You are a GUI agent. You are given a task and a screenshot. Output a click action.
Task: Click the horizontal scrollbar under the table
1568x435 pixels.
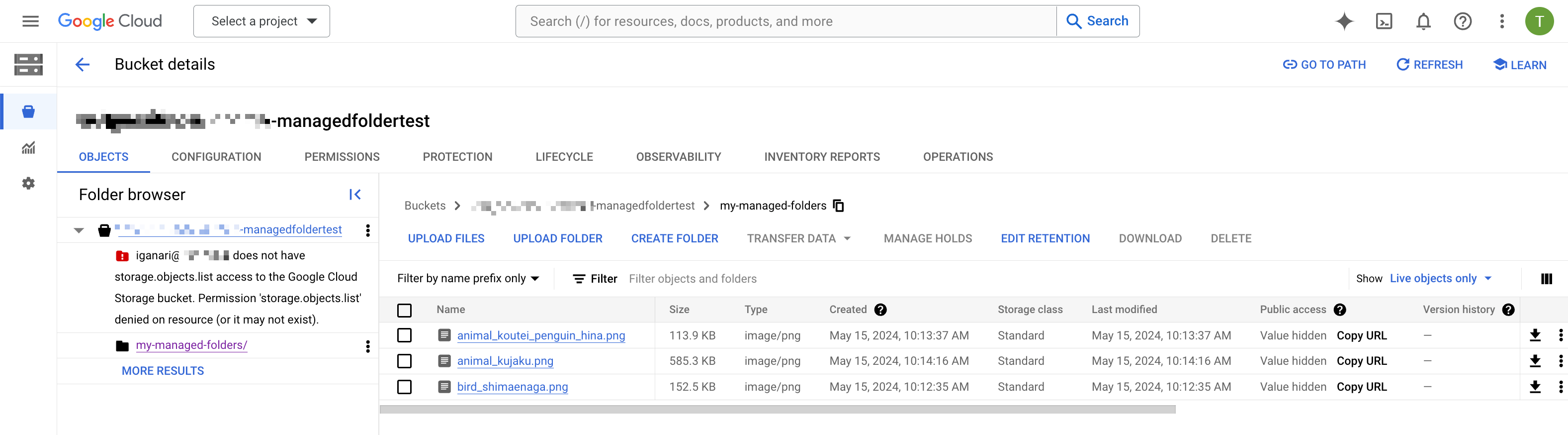click(778, 410)
